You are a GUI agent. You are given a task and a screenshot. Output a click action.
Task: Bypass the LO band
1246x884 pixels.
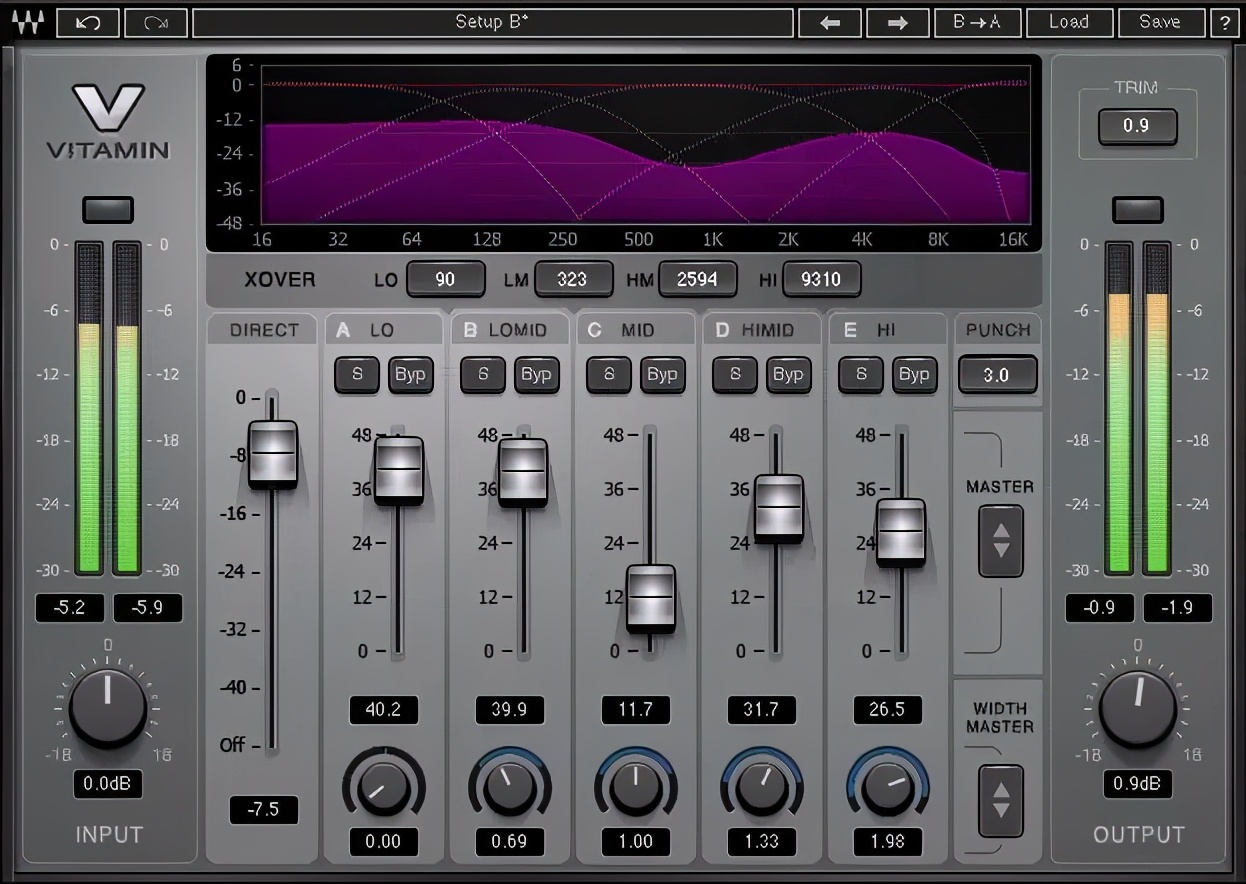point(410,374)
